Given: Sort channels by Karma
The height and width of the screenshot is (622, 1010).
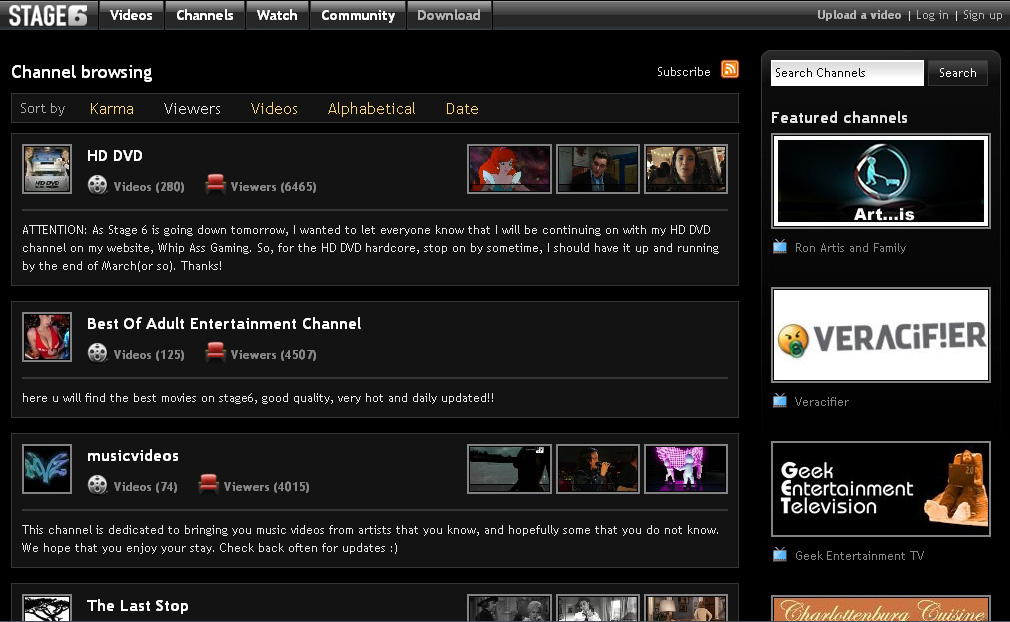Looking at the screenshot, I should [x=111, y=109].
